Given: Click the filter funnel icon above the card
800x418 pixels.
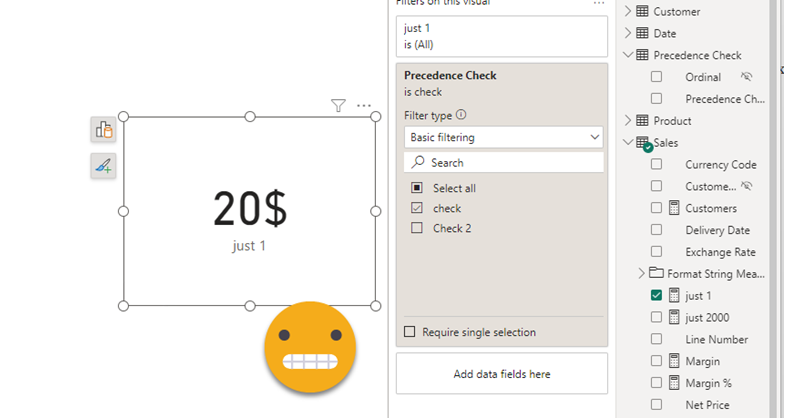Looking at the screenshot, I should (338, 105).
